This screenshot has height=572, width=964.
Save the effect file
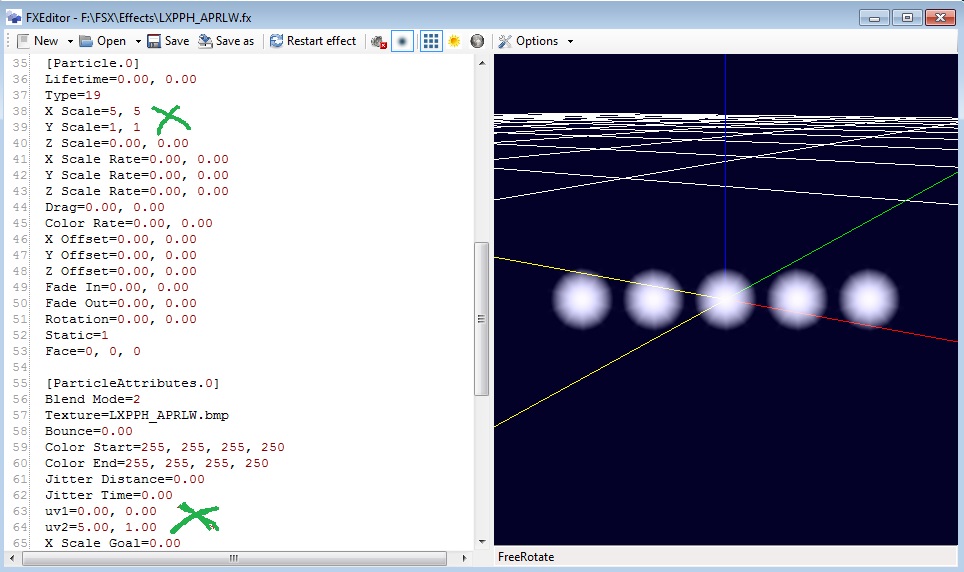(x=168, y=41)
